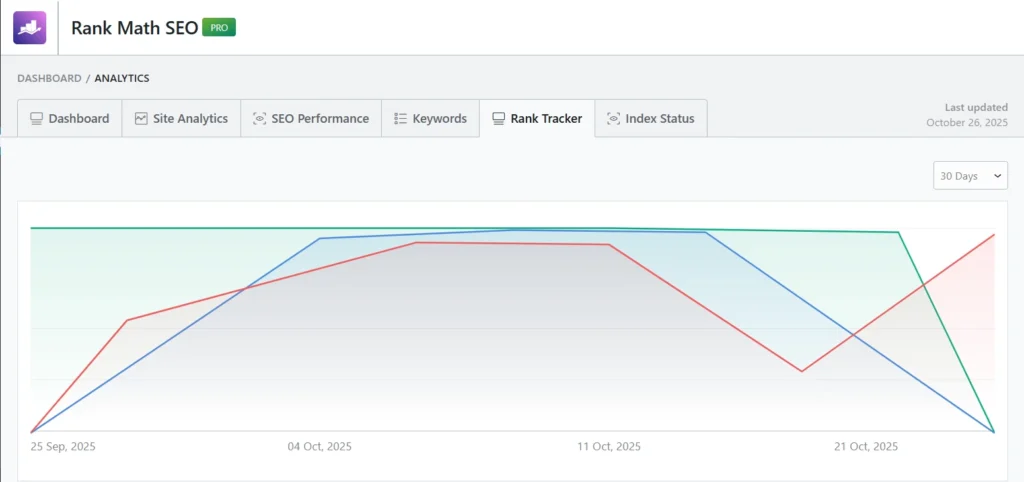The height and width of the screenshot is (482, 1024).
Task: Click the Rank Math purple logo icon
Action: click(29, 27)
